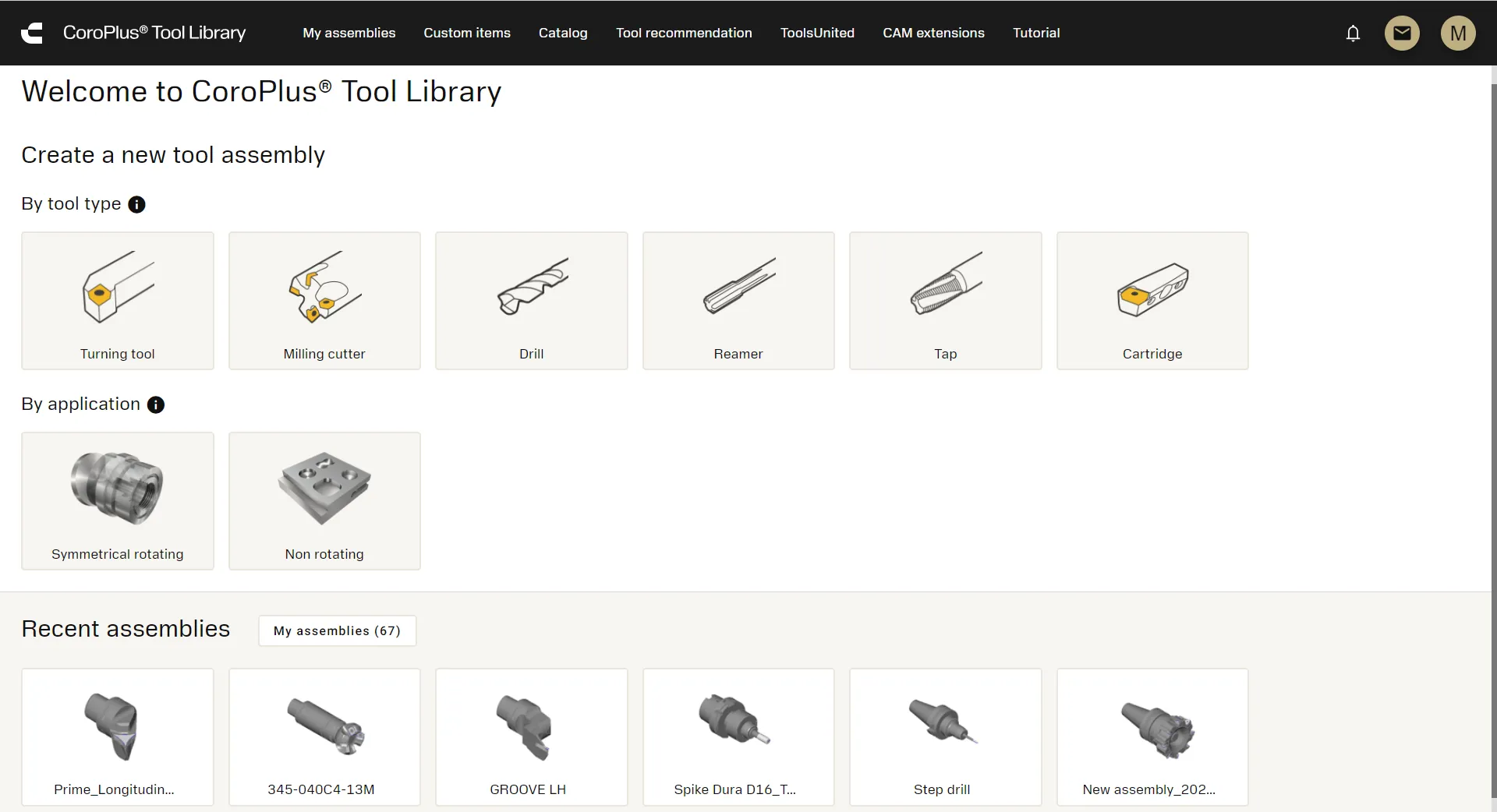The width and height of the screenshot is (1497, 812).
Task: Open the user profile avatar M
Action: click(1457, 33)
